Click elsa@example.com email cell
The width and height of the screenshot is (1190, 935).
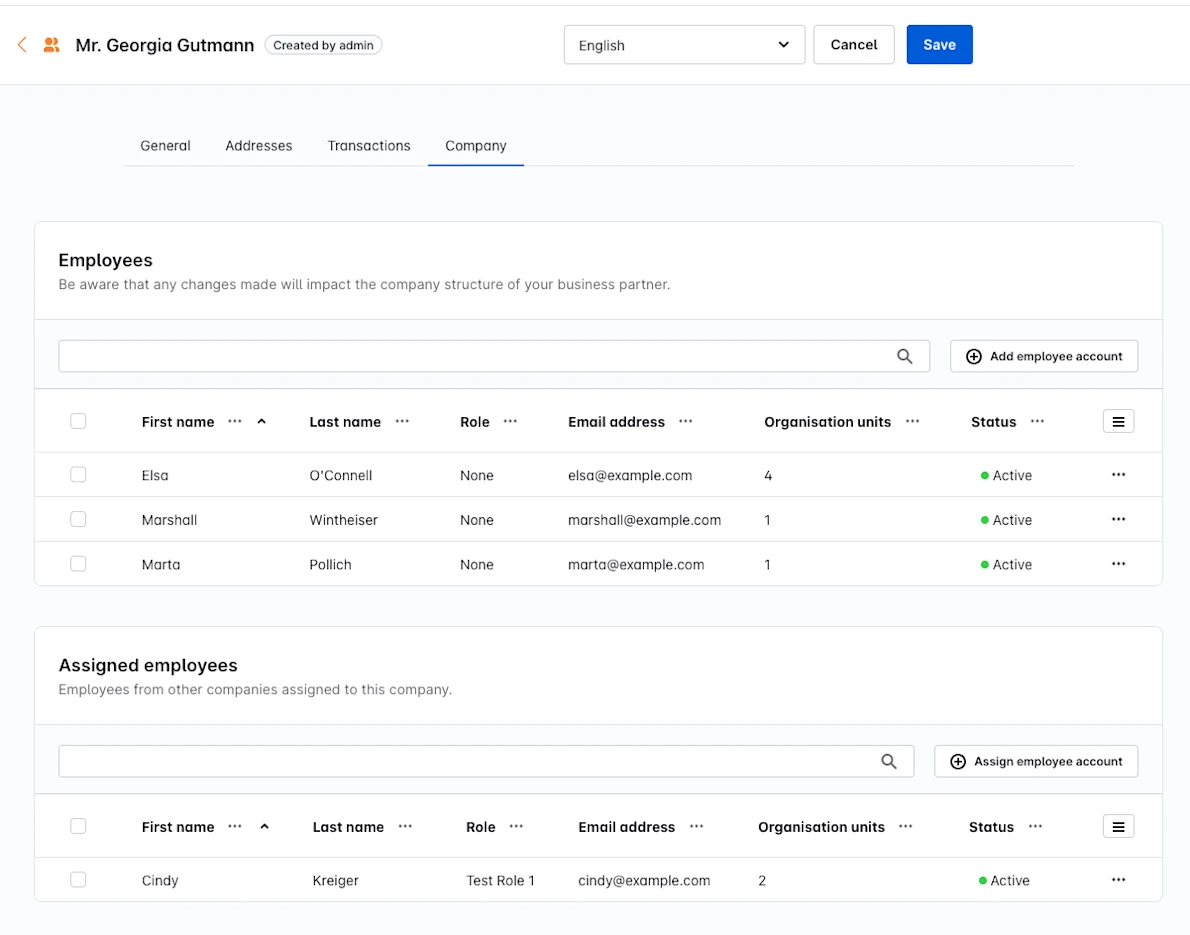(x=630, y=476)
